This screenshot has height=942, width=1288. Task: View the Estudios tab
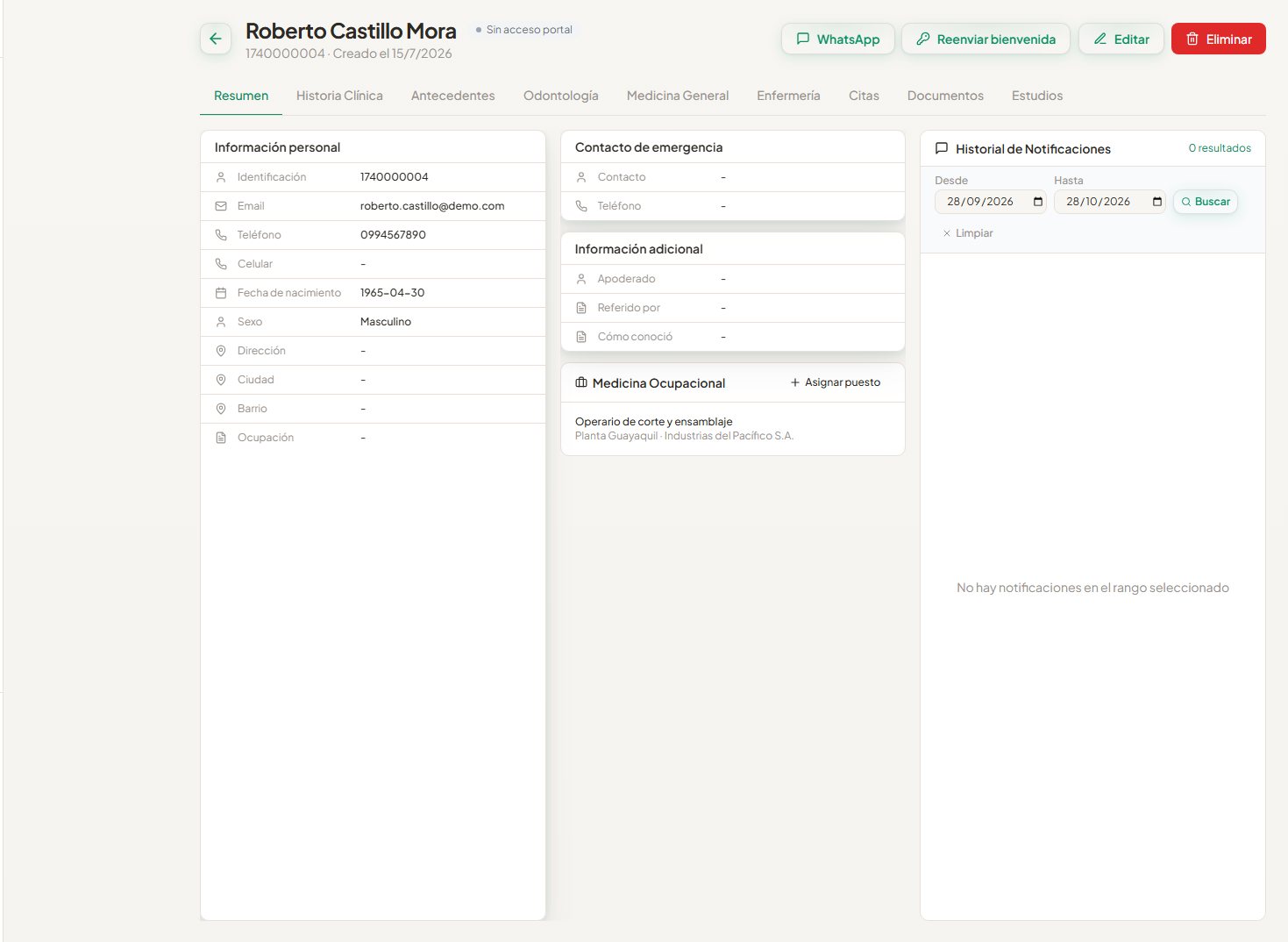tap(1037, 96)
